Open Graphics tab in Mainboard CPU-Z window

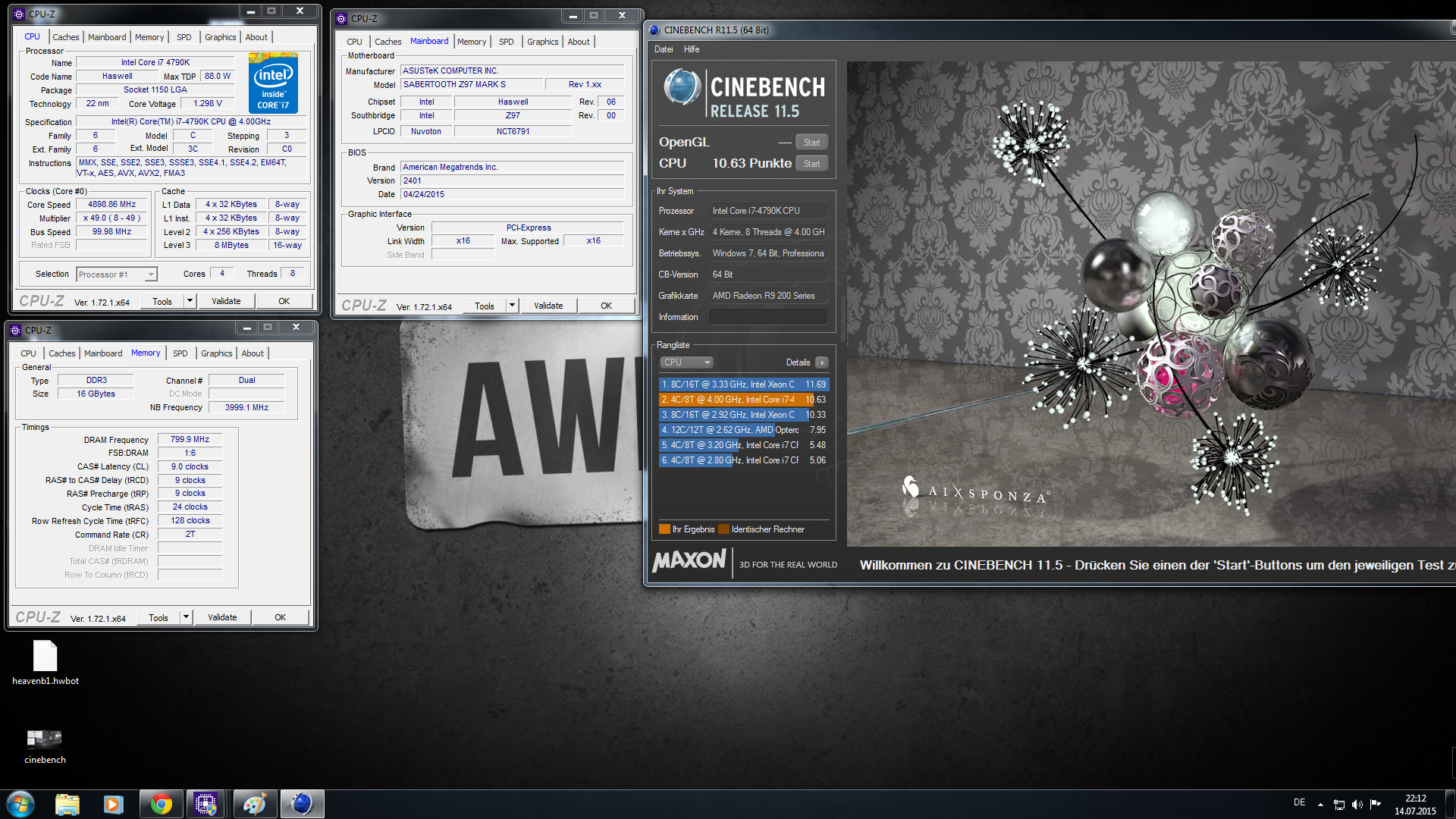pyautogui.click(x=543, y=42)
